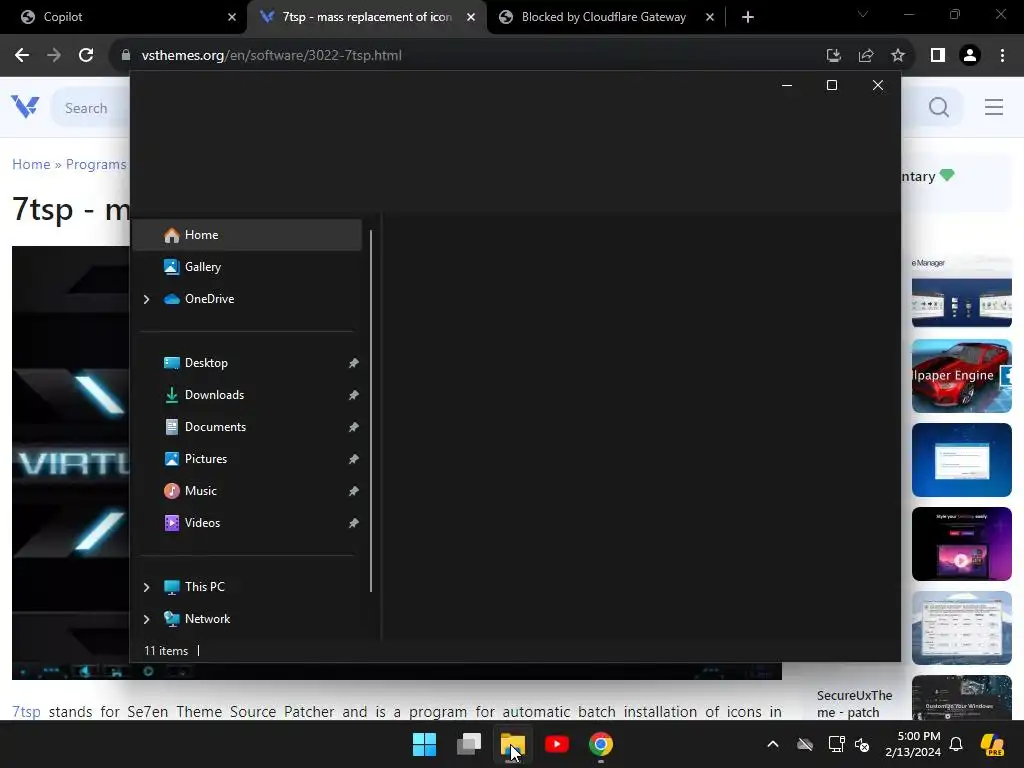This screenshot has width=1024, height=768.
Task: Click the vsthemes magnifier search icon
Action: tap(939, 107)
